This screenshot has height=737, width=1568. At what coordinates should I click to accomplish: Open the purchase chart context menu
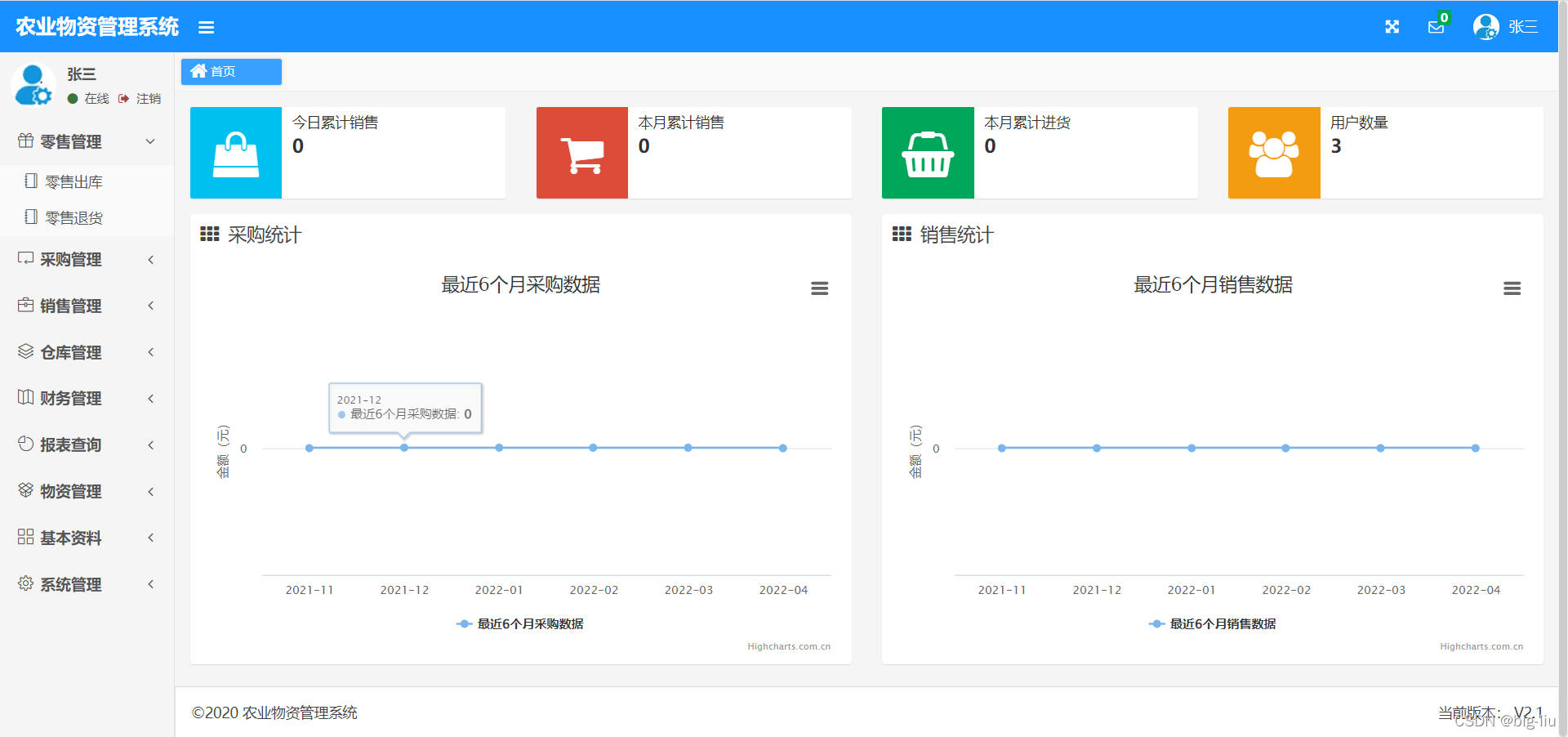pos(820,288)
